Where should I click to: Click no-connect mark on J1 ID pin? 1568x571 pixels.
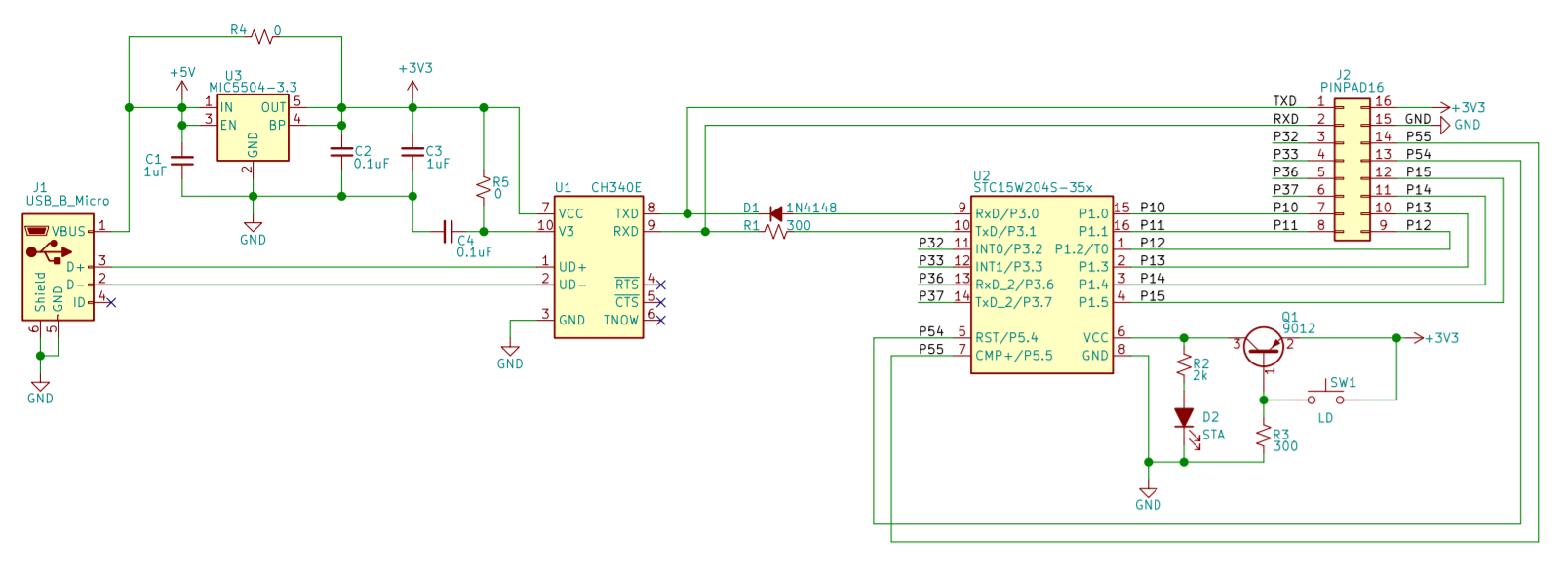111,302
